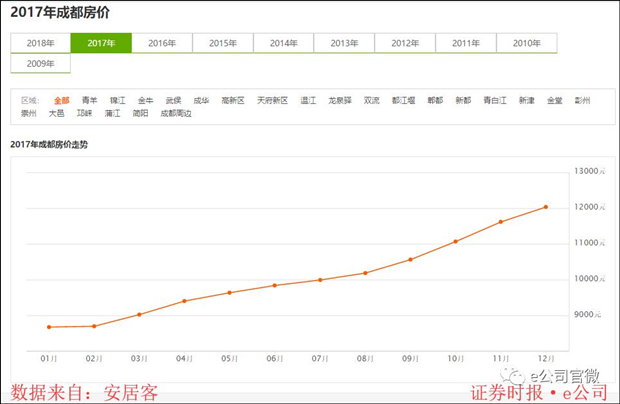Open the 成华 district filter
This screenshot has height=404, width=620.
(x=201, y=100)
